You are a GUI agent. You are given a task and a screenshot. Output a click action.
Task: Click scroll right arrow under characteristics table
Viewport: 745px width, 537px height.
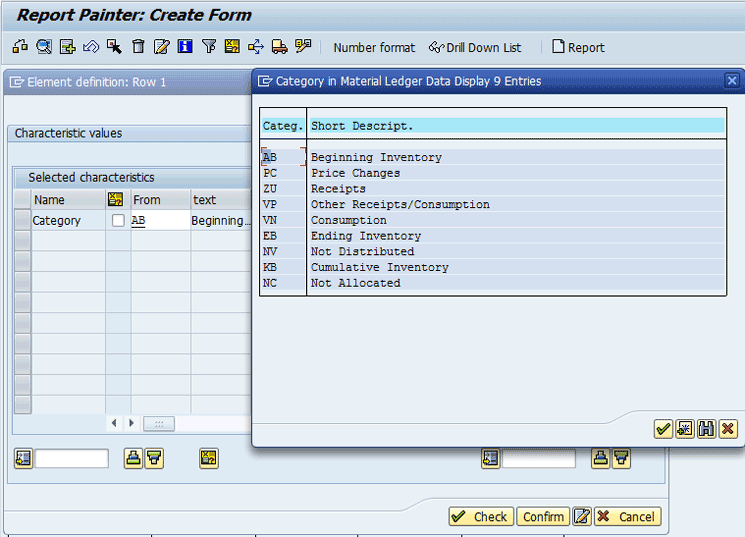pyautogui.click(x=132, y=423)
